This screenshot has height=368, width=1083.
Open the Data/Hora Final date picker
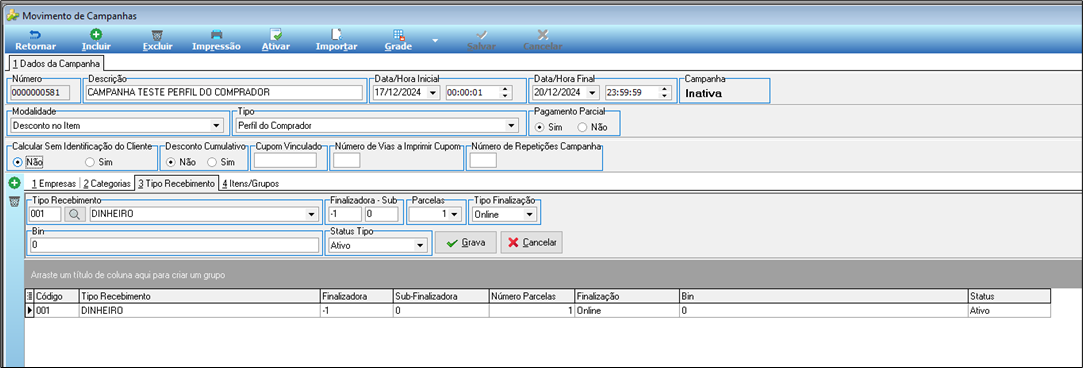[592, 92]
